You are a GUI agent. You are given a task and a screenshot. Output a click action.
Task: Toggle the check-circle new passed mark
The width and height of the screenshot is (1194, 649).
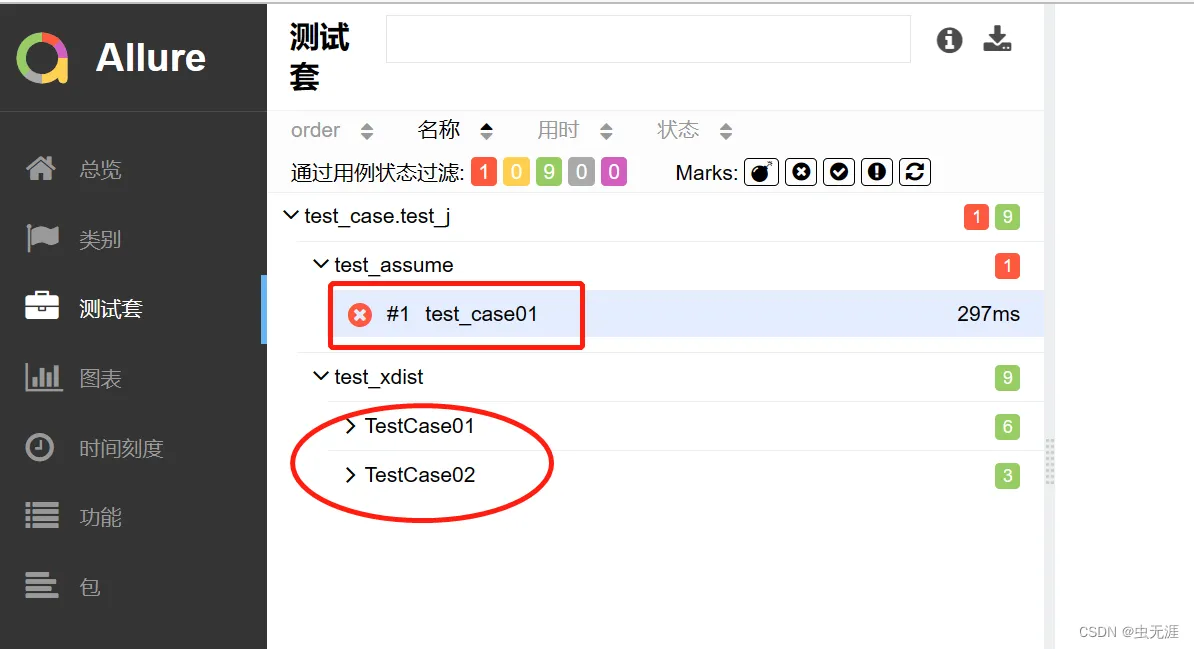[x=839, y=172]
